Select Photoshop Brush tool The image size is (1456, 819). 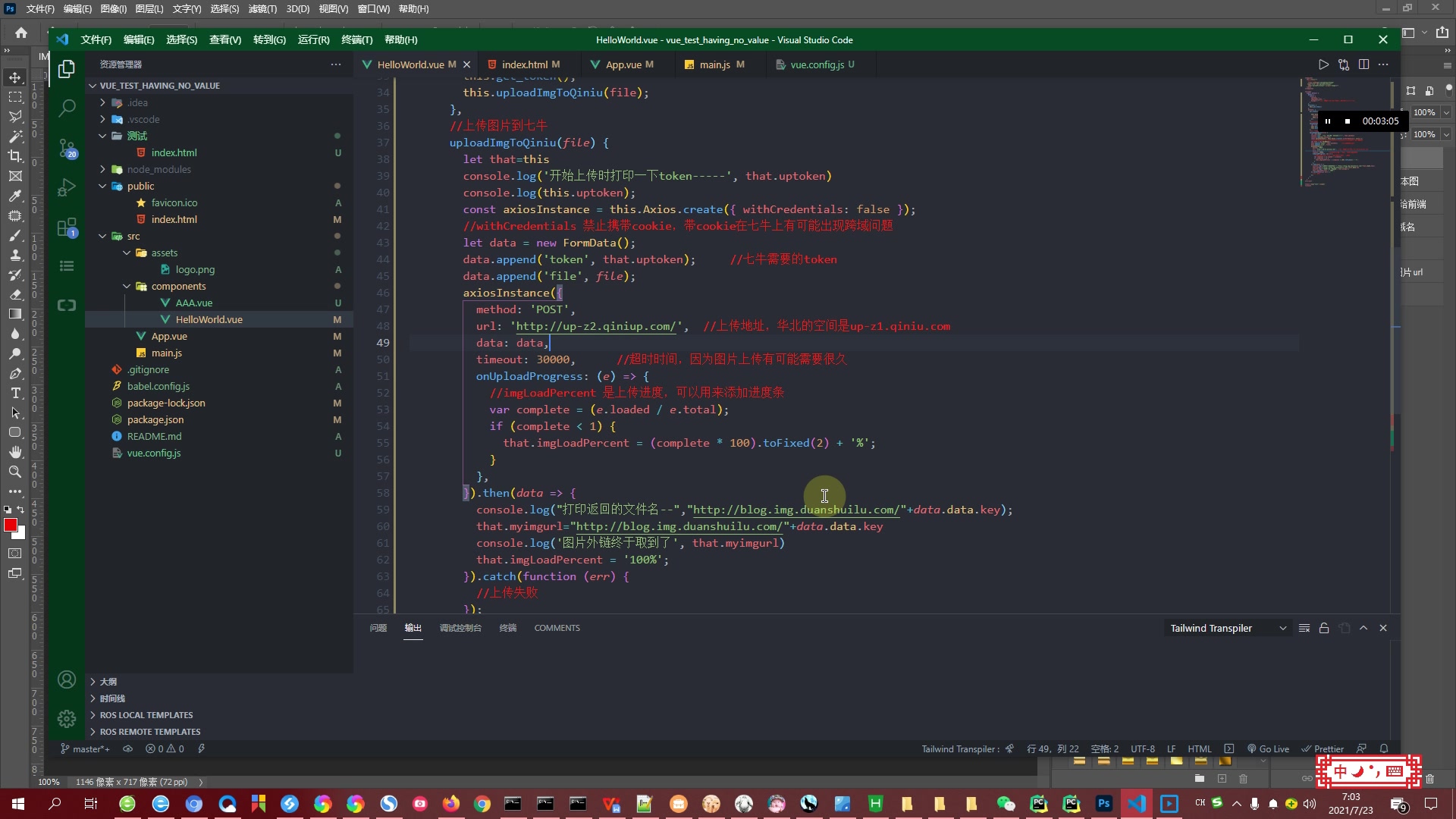click(x=15, y=235)
